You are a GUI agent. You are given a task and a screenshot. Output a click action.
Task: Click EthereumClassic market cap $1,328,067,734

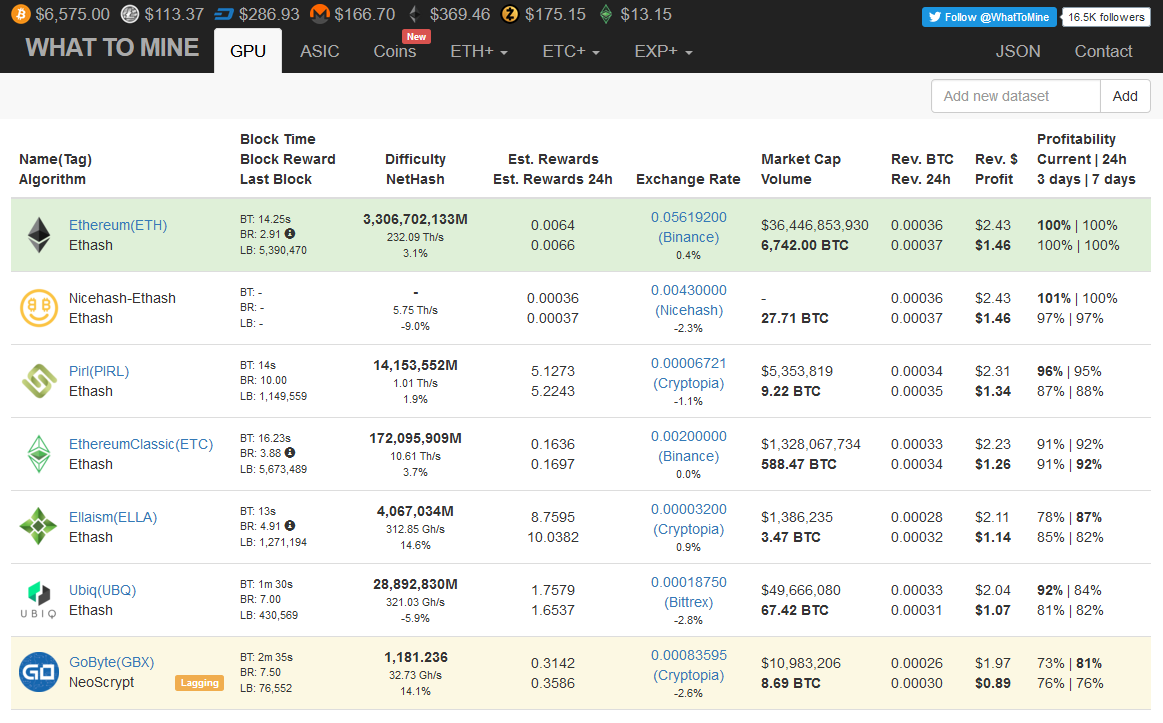point(811,444)
